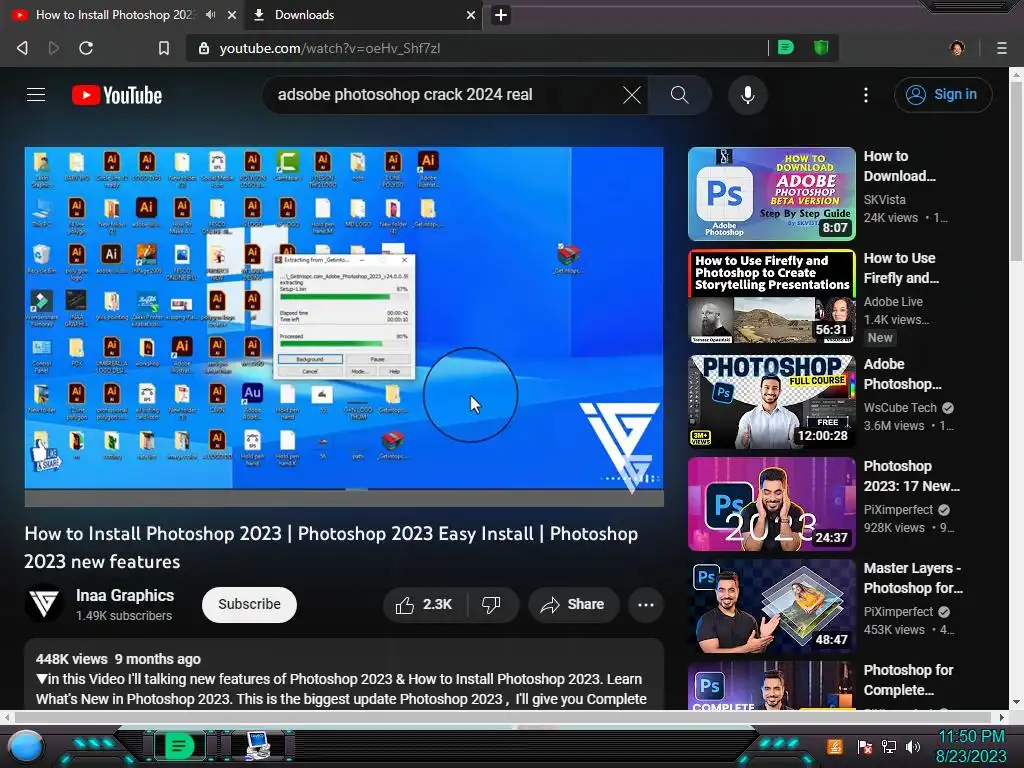1024x768 pixels.
Task: Click 'Master Layers - Photoshop for…' title
Action: point(913,578)
